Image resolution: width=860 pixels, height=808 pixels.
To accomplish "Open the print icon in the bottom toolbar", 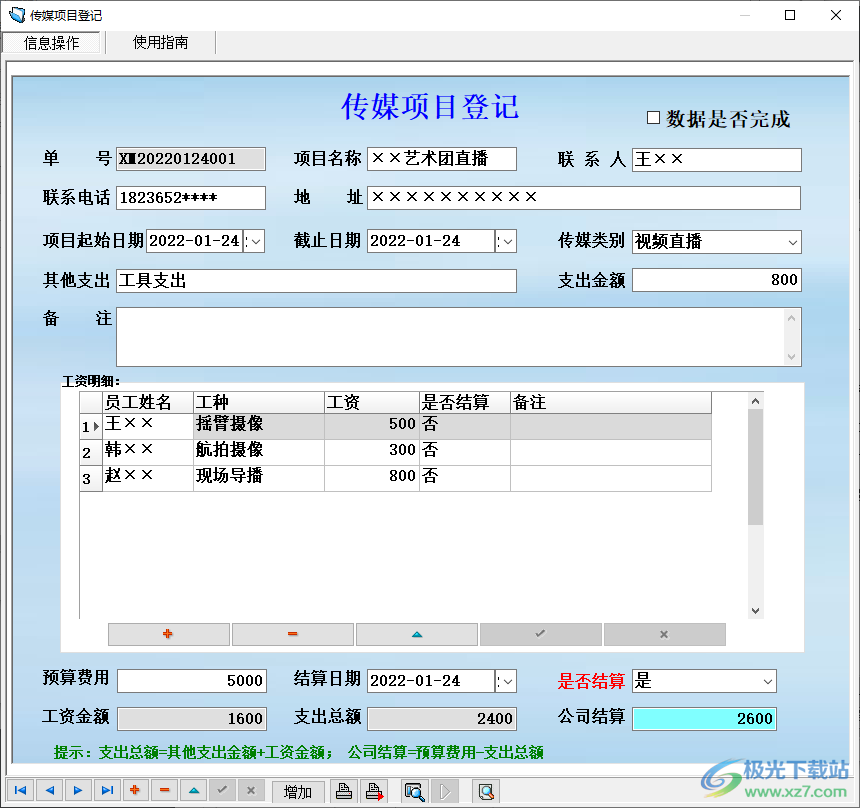I will coord(344,790).
